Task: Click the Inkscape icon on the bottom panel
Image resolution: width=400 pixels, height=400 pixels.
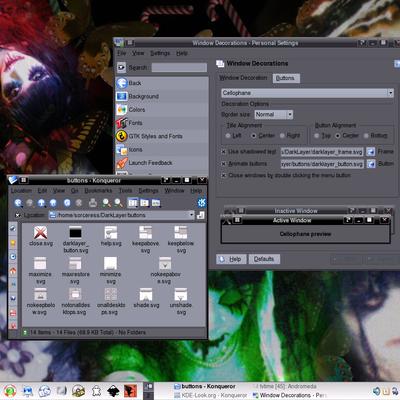Action: pyautogui.click(x=113, y=391)
